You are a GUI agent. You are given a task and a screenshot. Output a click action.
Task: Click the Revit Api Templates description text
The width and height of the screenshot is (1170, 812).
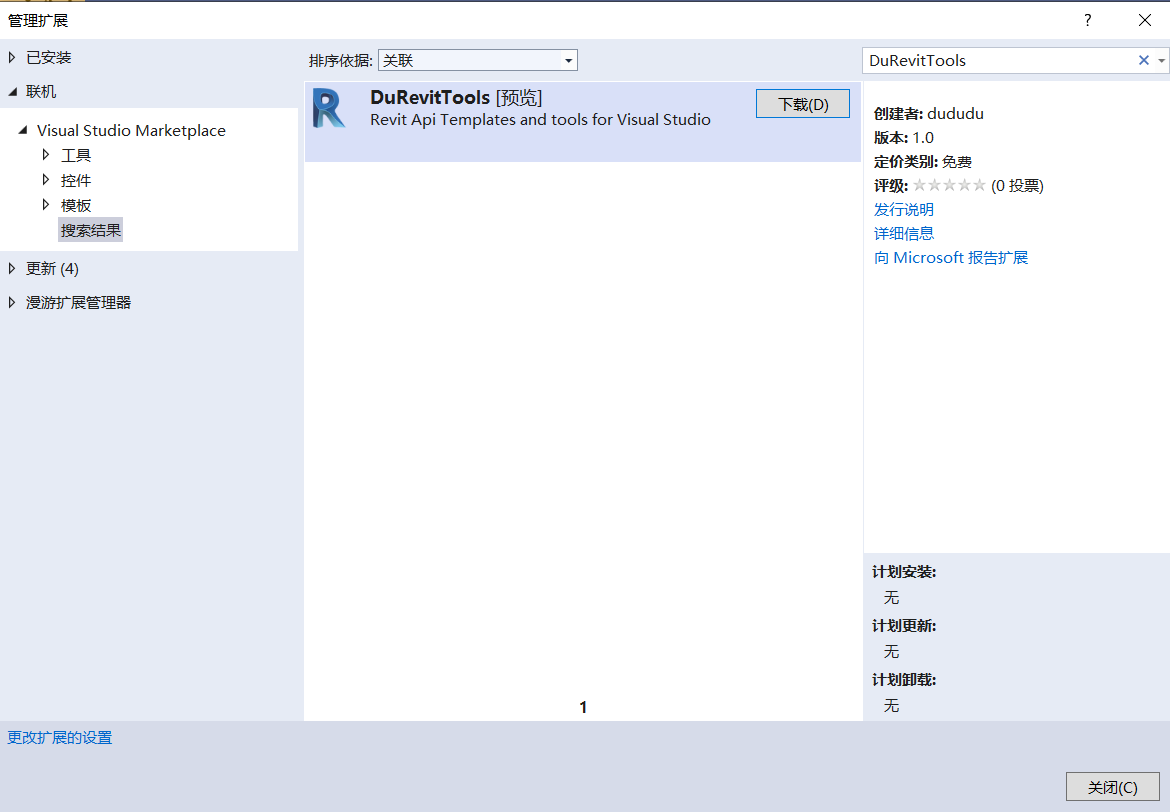tap(540, 119)
